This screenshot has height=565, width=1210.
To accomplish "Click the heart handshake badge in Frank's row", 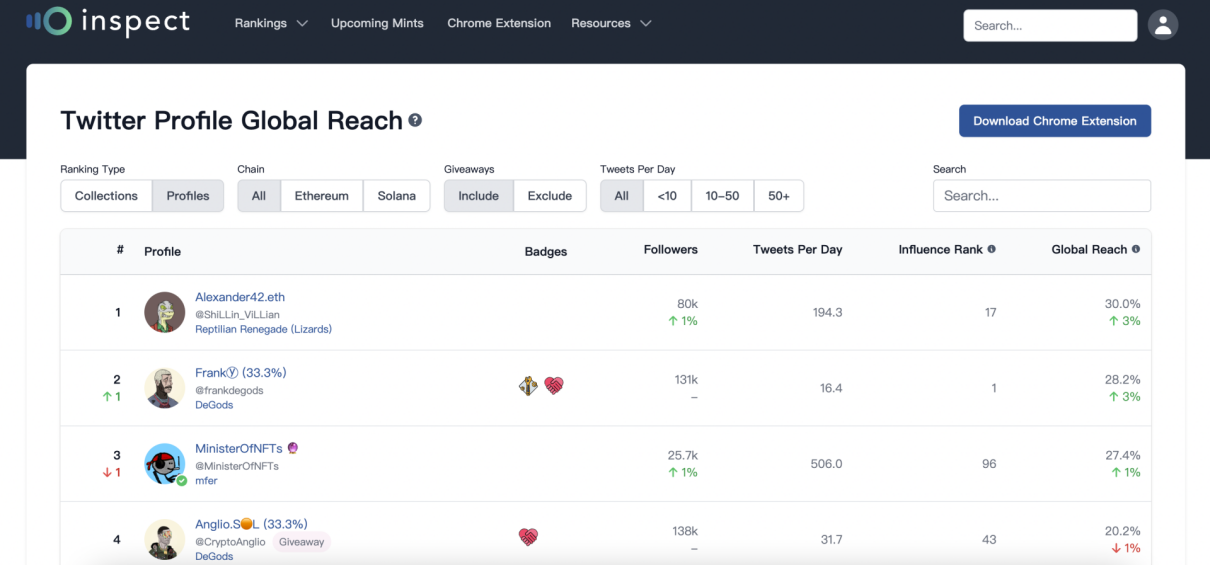I will [554, 386].
